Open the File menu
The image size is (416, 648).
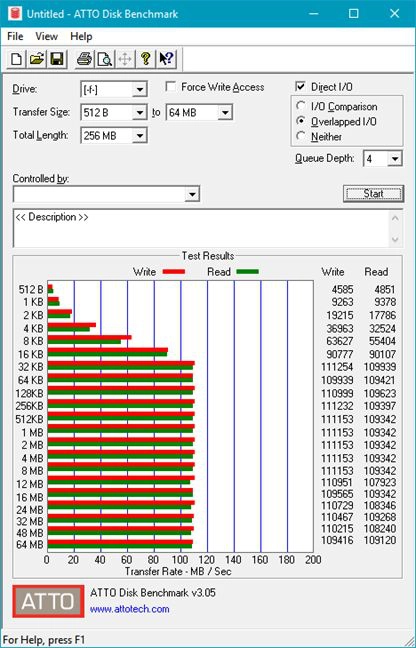[x=15, y=36]
